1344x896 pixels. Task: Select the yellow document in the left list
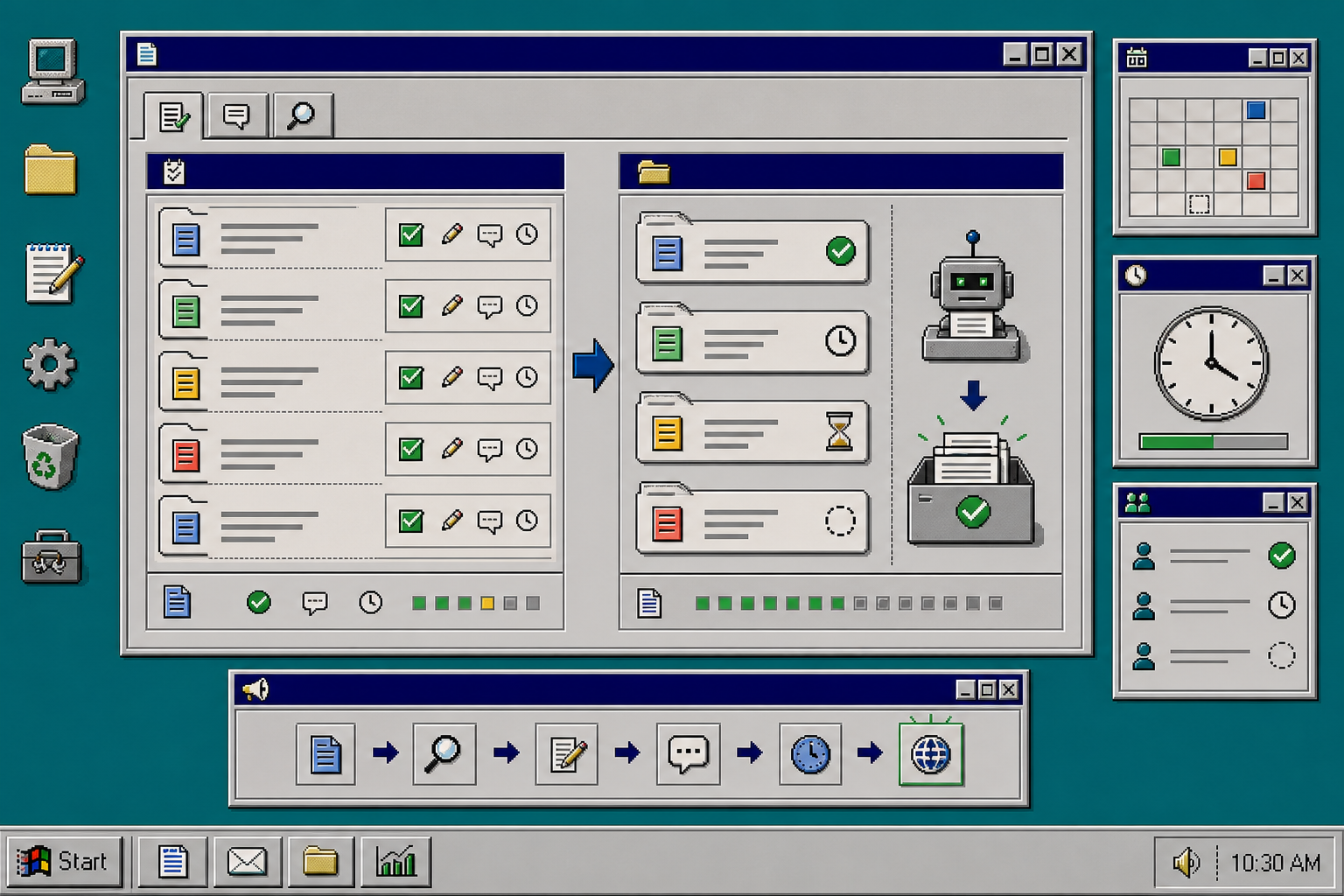185,382
